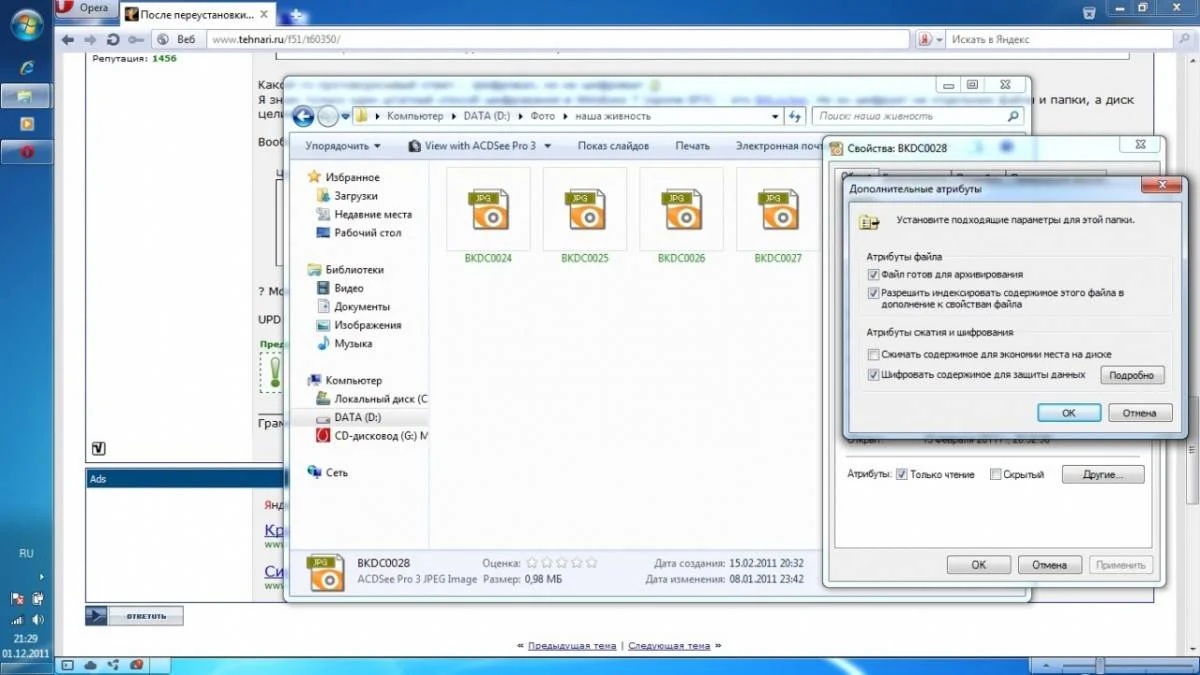Open the closed tabs trash icon
This screenshot has width=1200, height=675.
[x=1089, y=13]
